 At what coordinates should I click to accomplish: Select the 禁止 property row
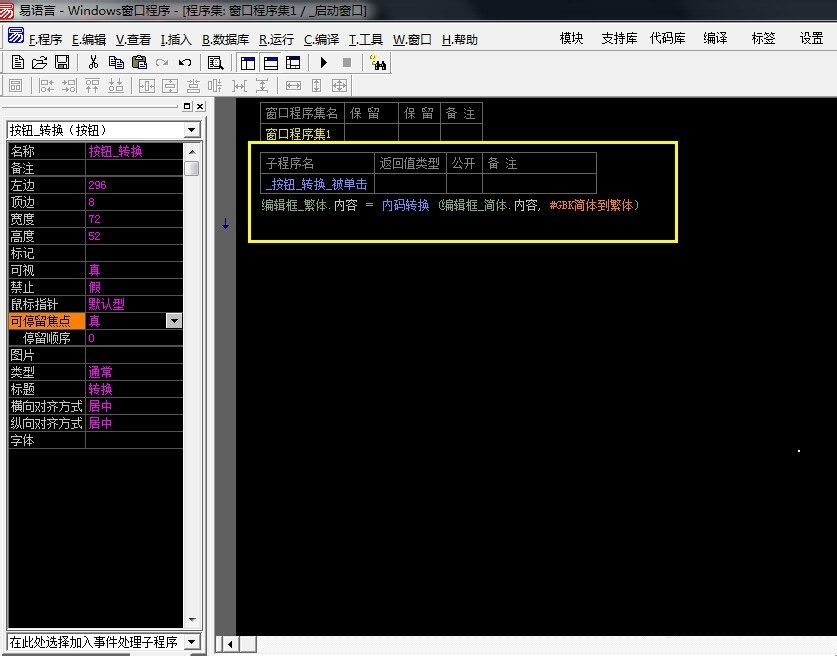[96, 287]
